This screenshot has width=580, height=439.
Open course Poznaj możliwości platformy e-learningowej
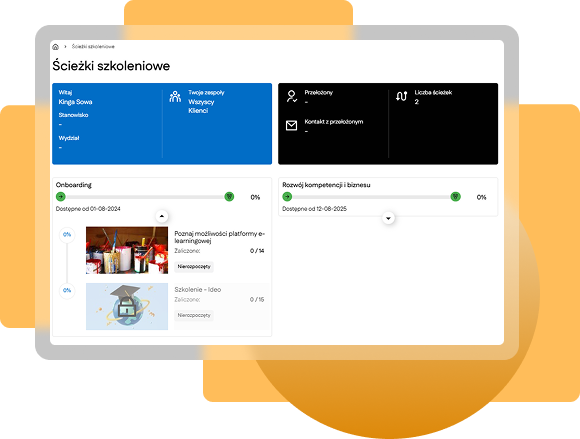tap(220, 237)
